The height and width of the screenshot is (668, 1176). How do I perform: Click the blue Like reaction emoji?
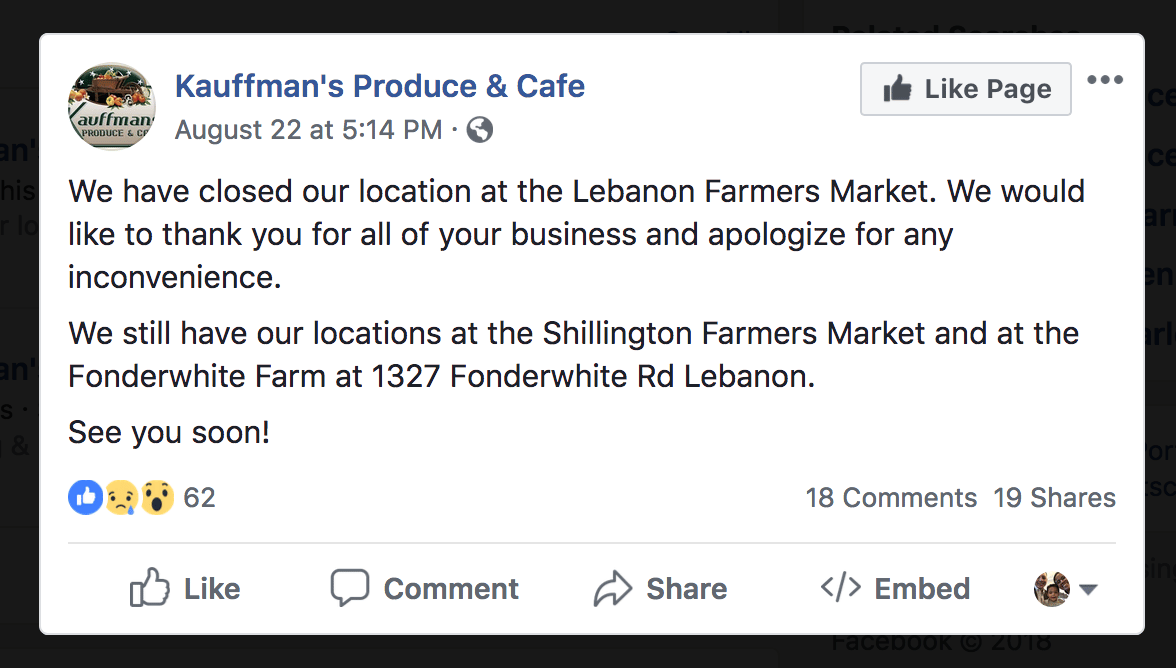(86, 497)
